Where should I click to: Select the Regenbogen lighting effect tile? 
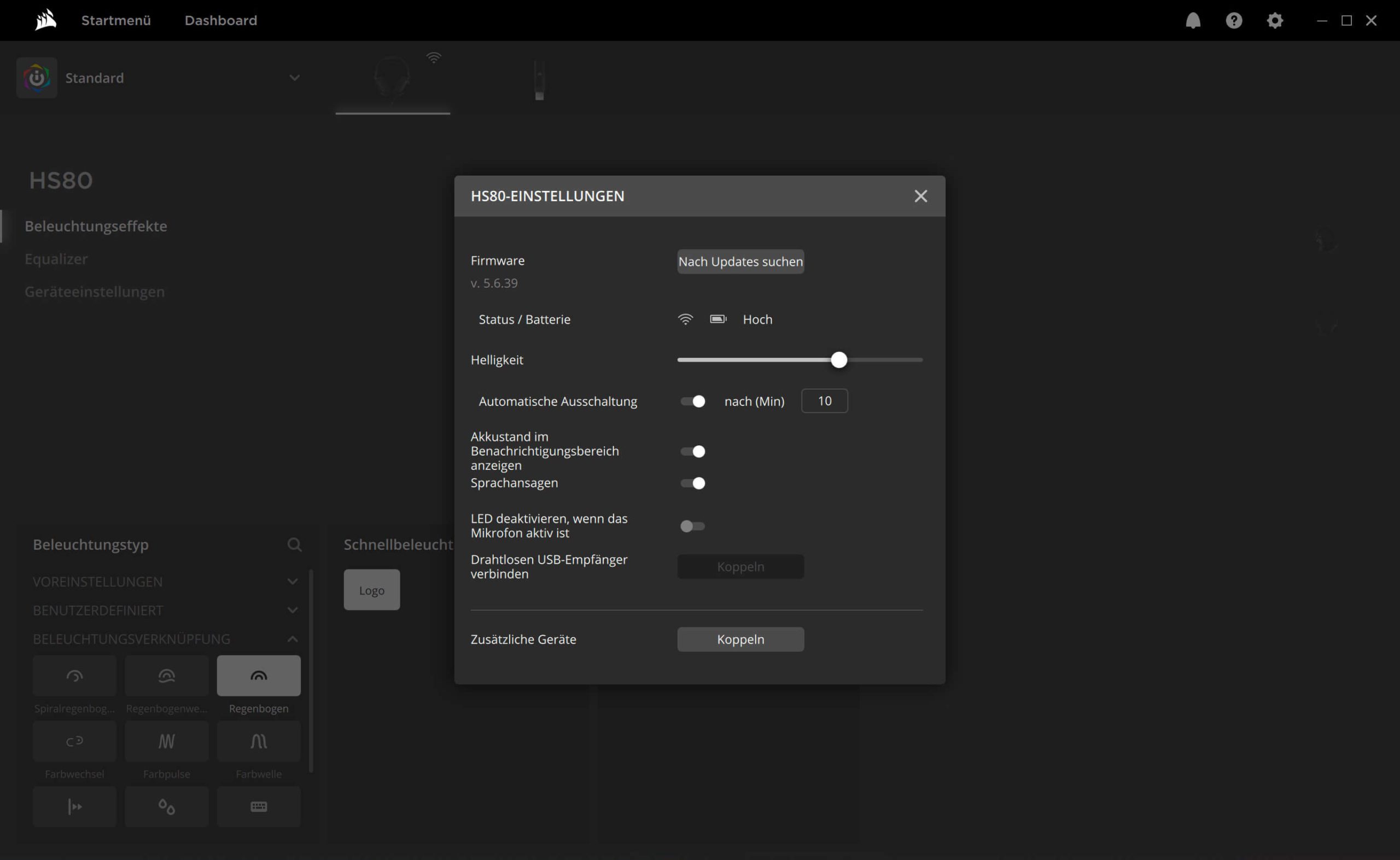point(259,676)
